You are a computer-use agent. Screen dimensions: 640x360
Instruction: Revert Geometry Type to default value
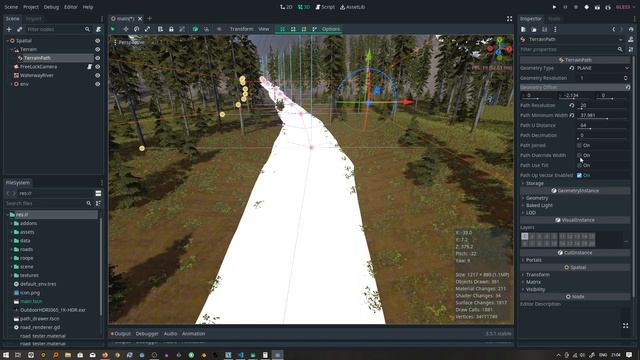click(x=572, y=68)
